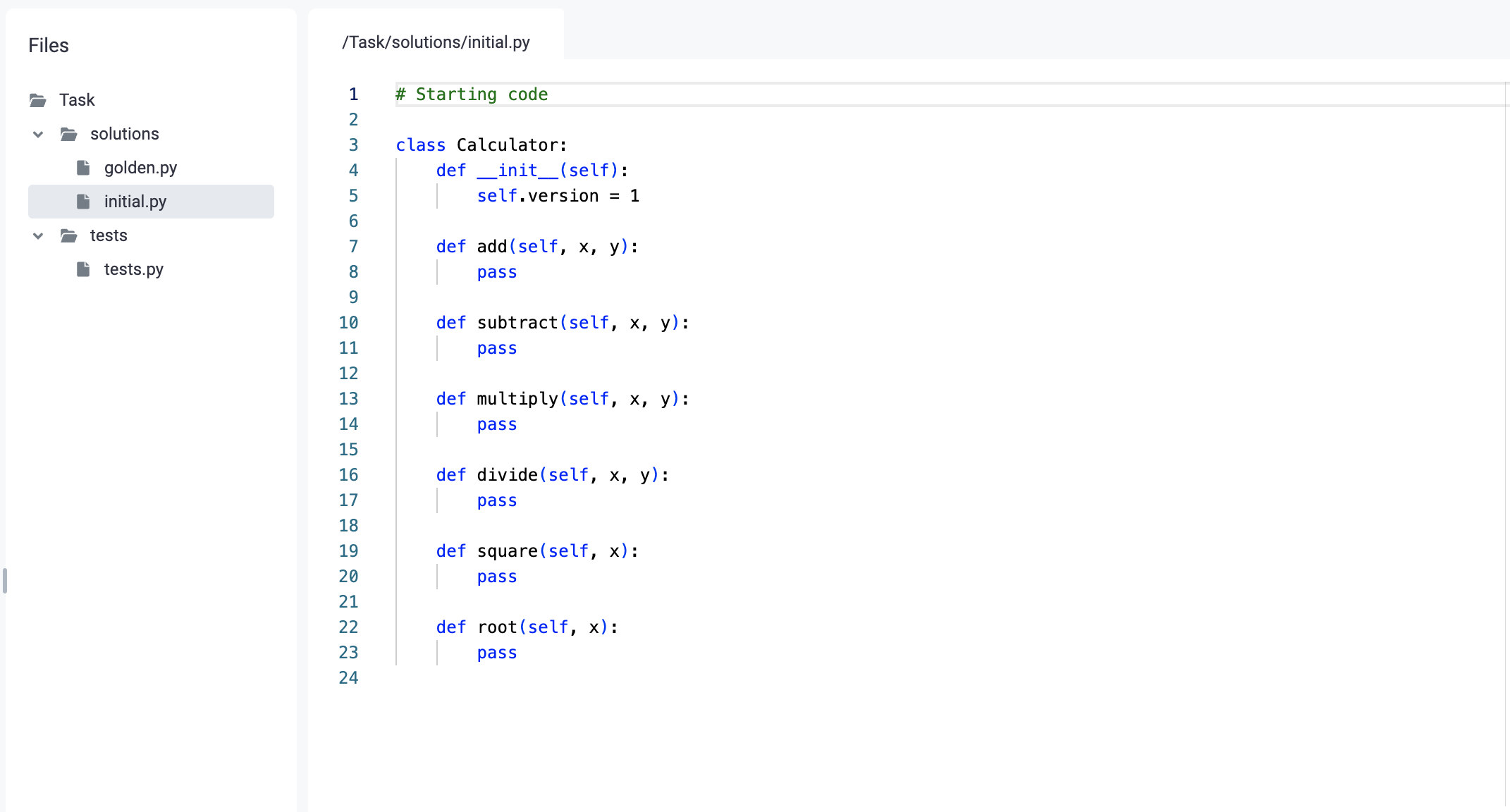This screenshot has height=812, width=1510.
Task: Click 'def root(self, x):' line
Action: pos(527,627)
